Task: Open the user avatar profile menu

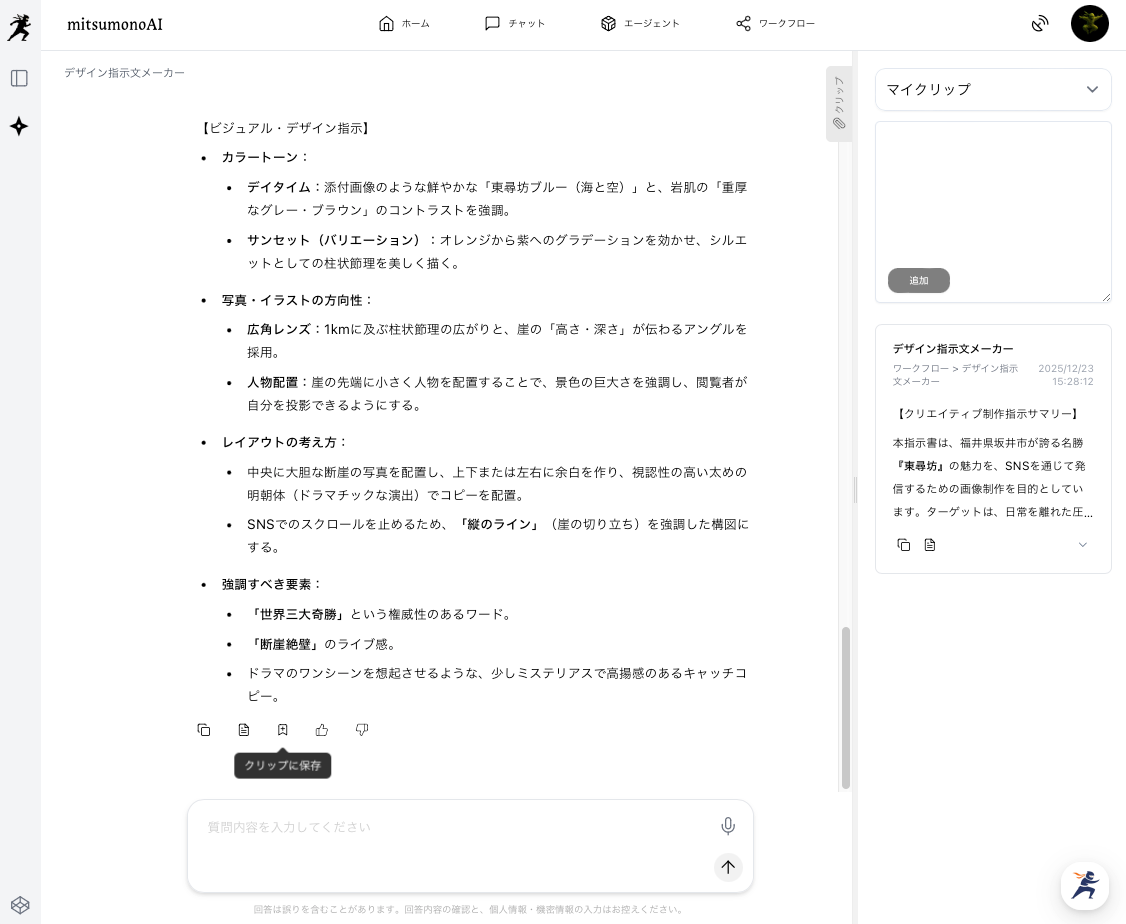Action: (1089, 23)
